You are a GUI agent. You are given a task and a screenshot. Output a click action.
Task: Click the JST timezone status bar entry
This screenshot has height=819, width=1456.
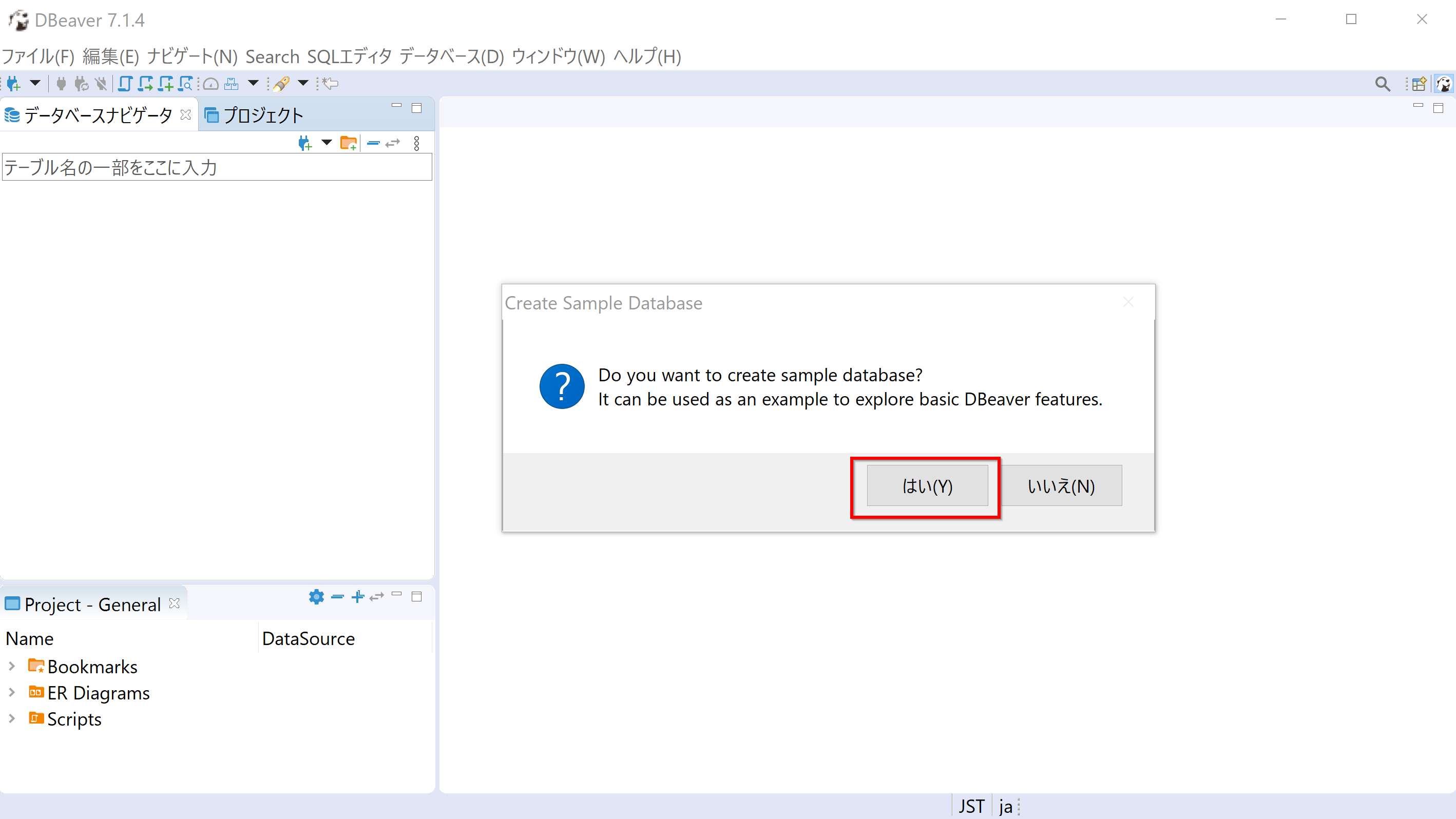coord(972,806)
